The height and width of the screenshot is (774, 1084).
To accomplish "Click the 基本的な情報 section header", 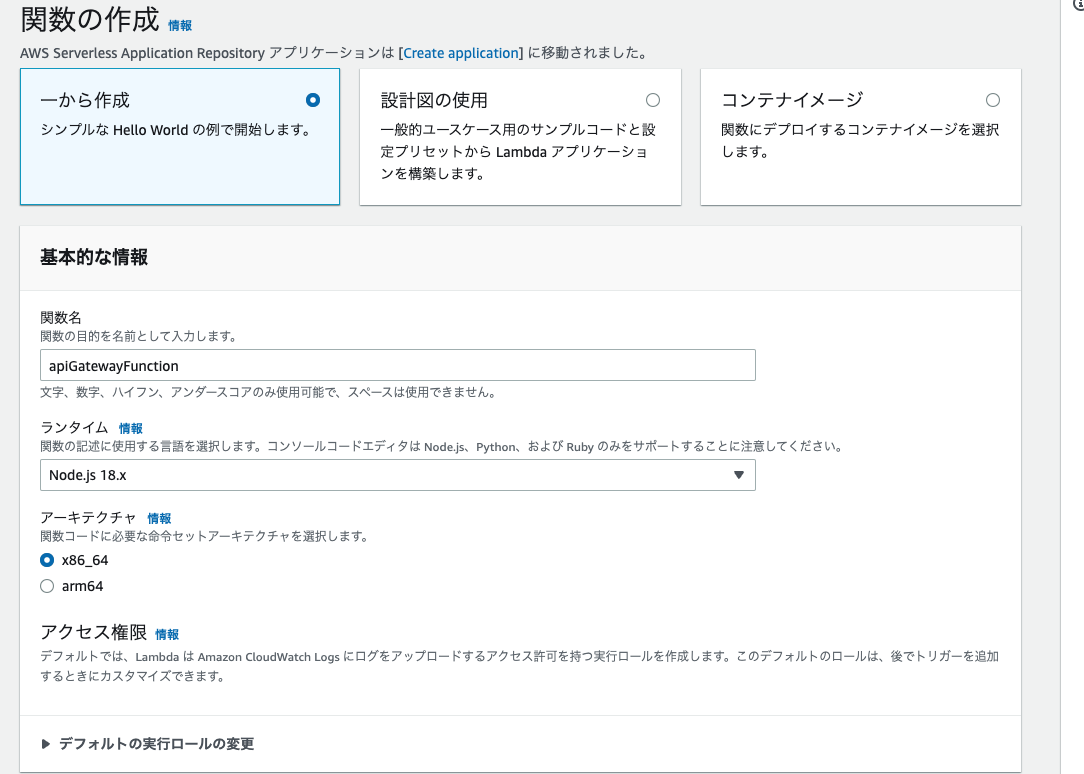I will click(x=94, y=257).
